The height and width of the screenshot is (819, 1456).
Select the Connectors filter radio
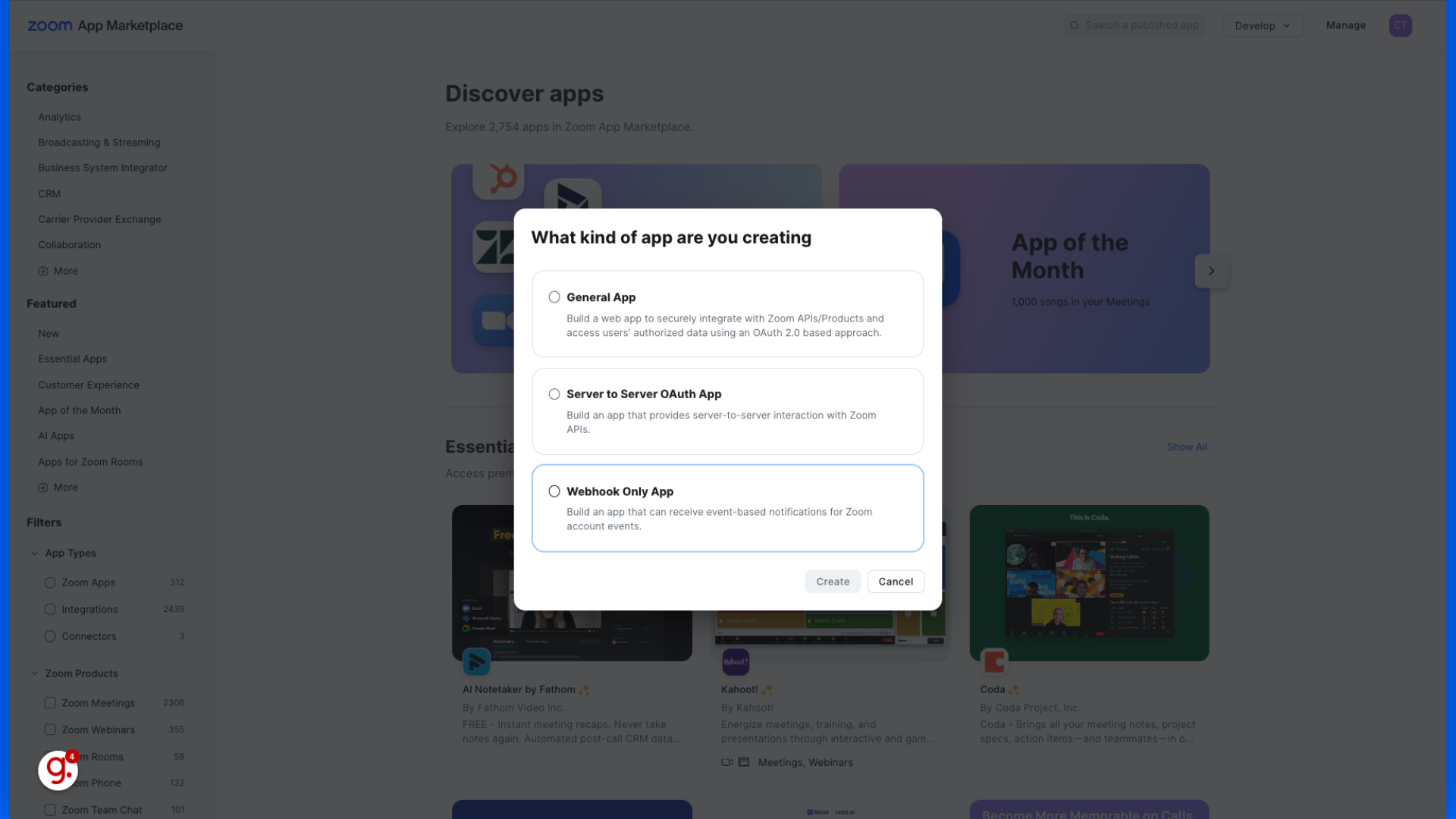click(50, 636)
